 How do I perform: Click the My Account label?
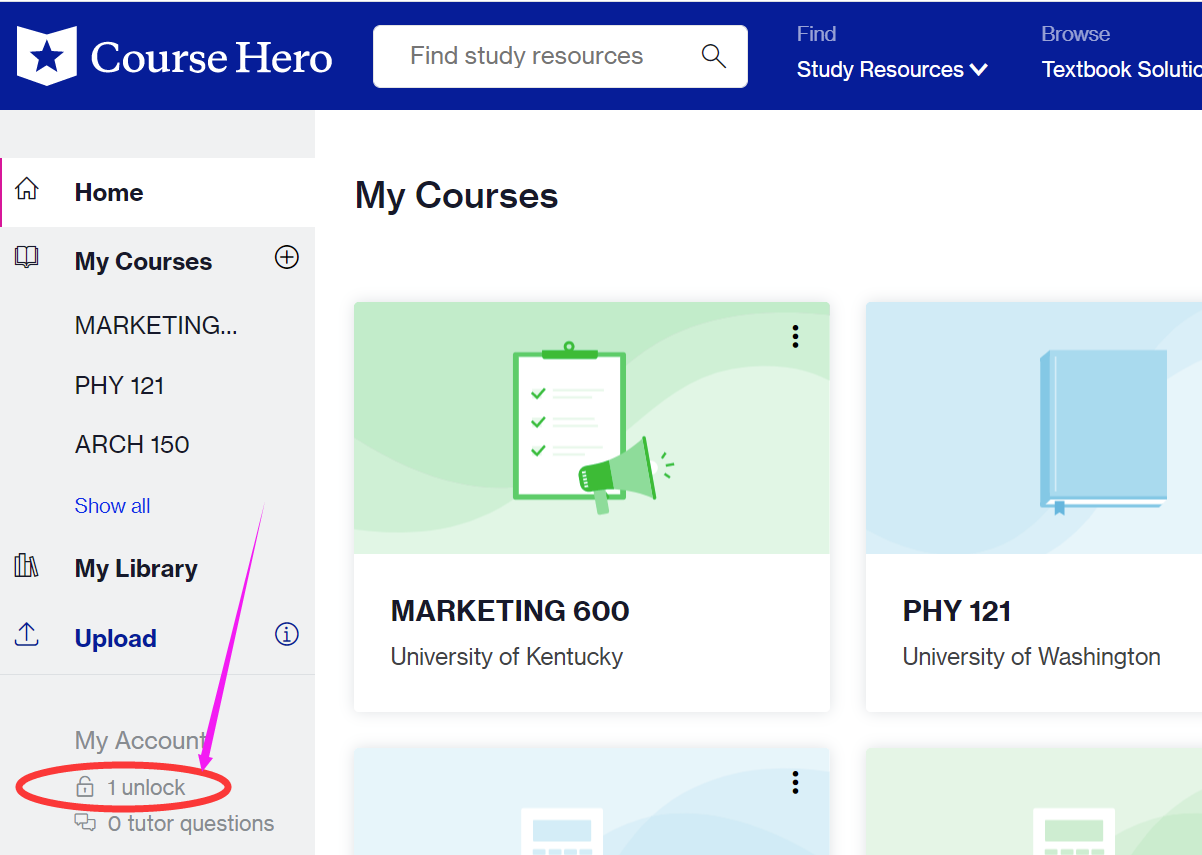(x=141, y=741)
